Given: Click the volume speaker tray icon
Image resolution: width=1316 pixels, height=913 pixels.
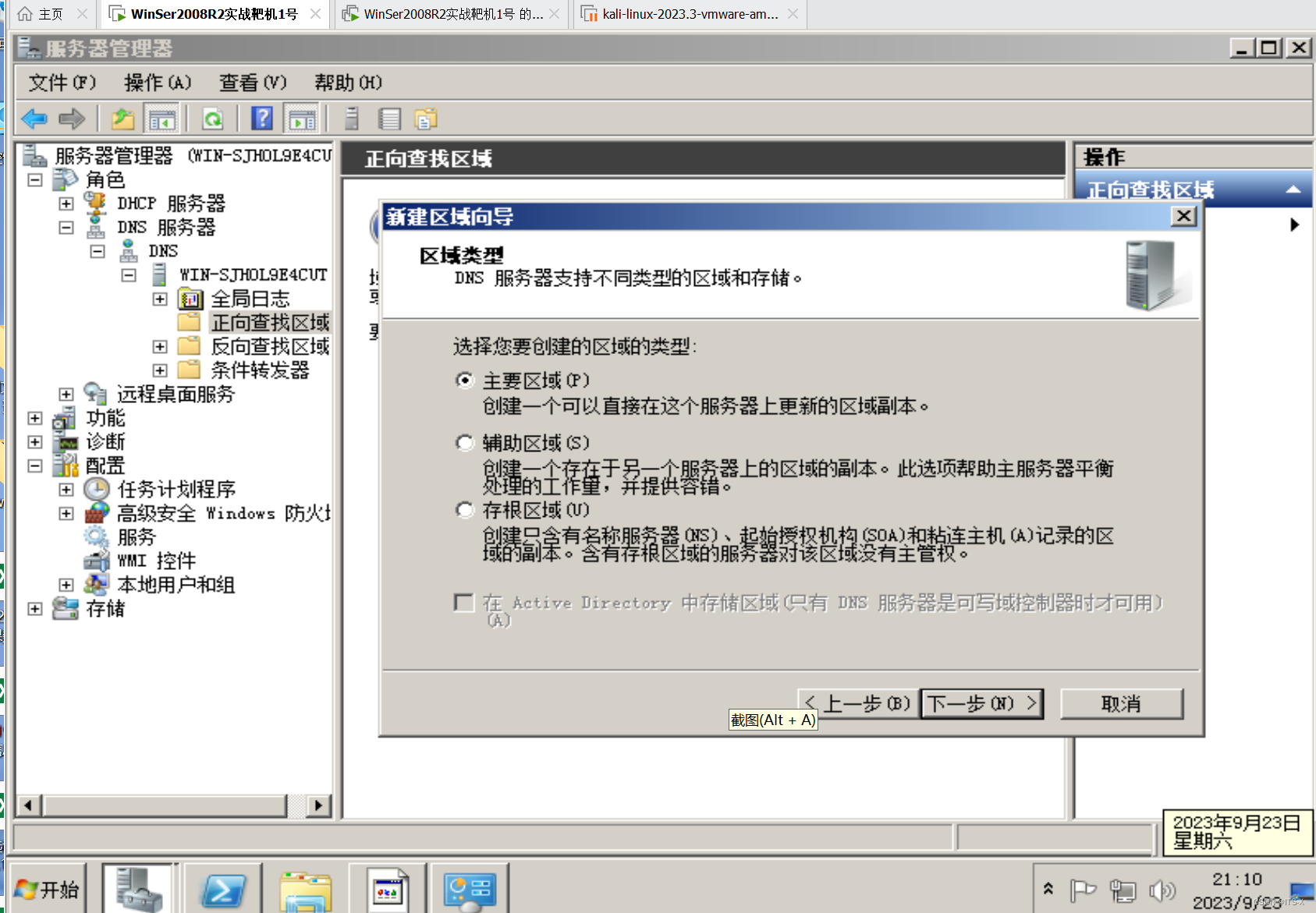Looking at the screenshot, I should (1162, 890).
